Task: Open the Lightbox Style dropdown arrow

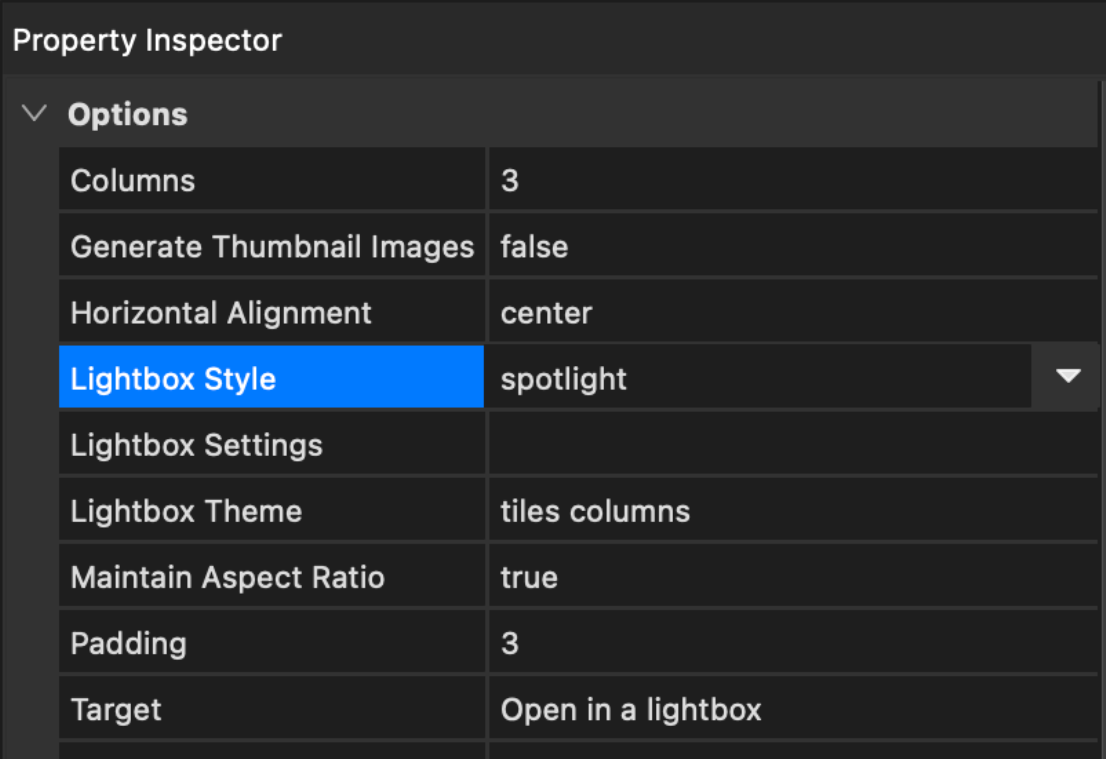Action: coord(1068,377)
